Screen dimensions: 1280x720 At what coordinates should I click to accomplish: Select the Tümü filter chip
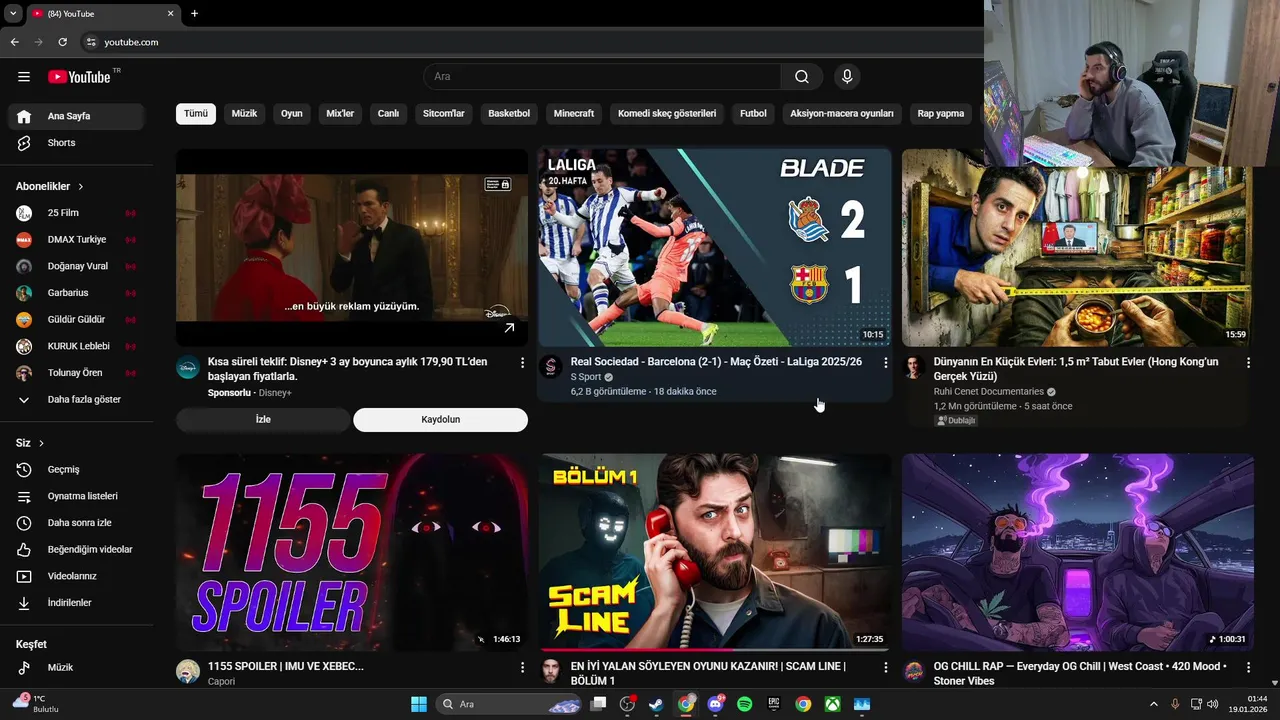click(x=196, y=114)
